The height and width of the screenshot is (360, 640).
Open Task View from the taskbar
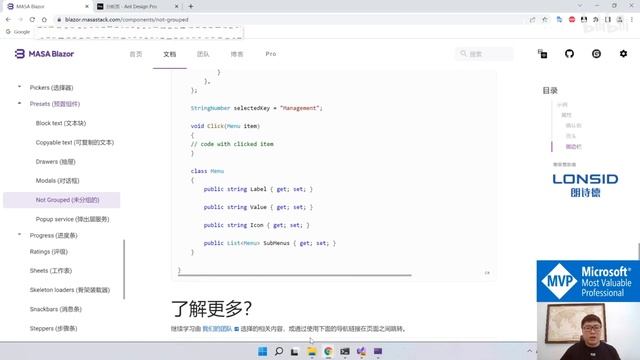pyautogui.click(x=295, y=351)
